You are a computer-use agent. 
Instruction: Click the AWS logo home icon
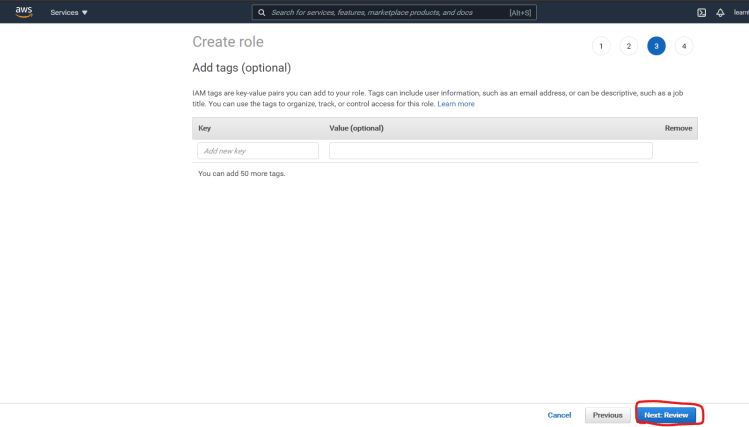24,12
